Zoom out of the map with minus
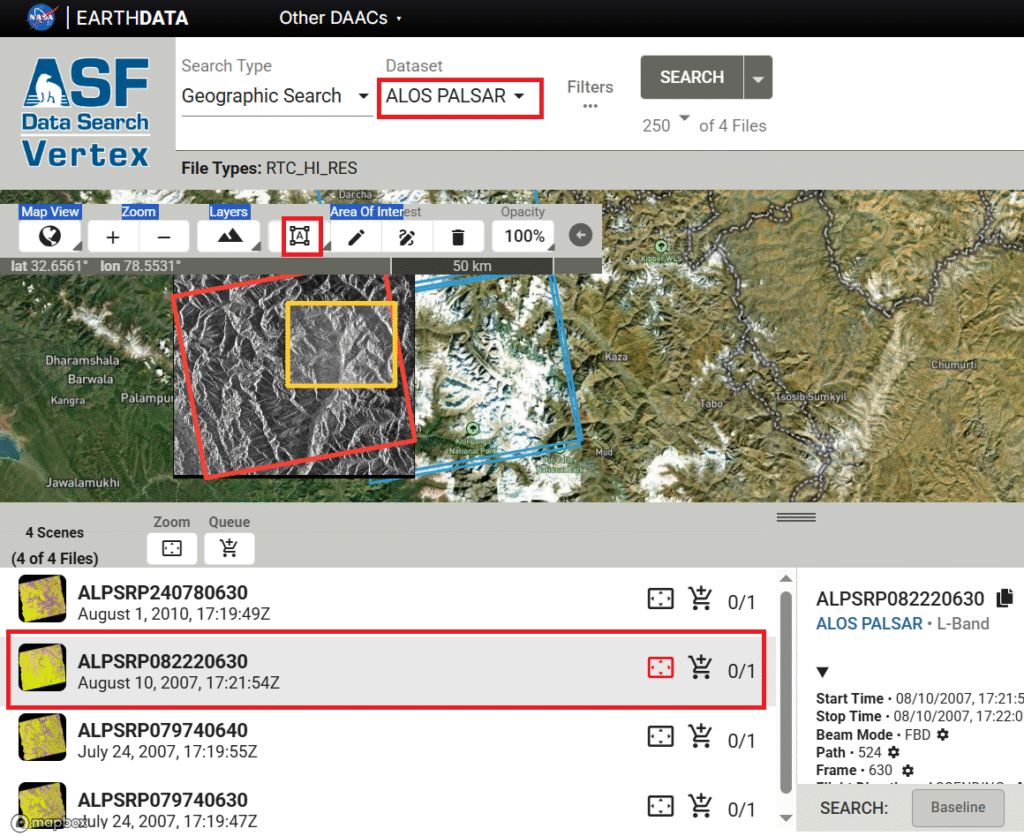Image resolution: width=1024 pixels, height=836 pixels. coord(164,236)
